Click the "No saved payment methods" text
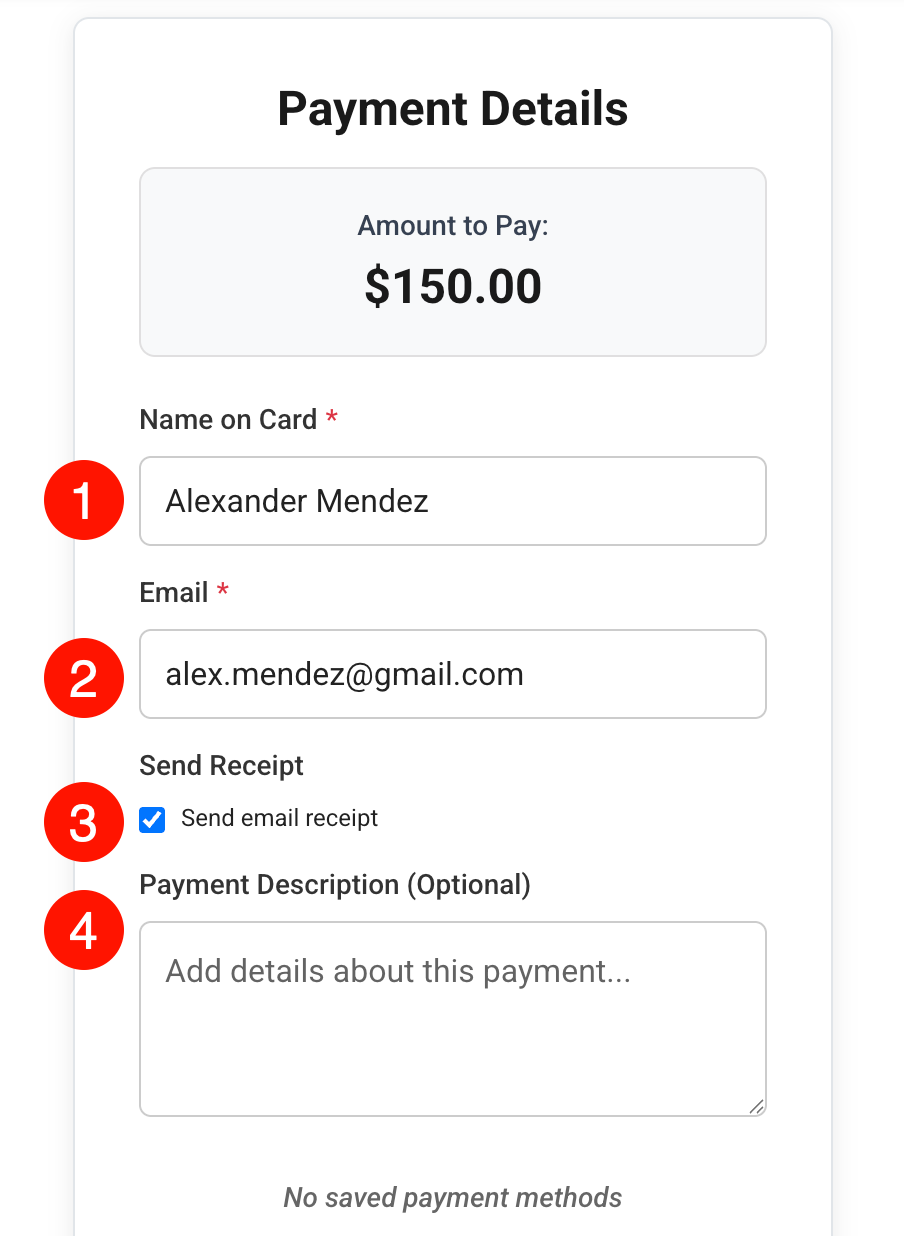The width and height of the screenshot is (904, 1236). coord(452,1197)
